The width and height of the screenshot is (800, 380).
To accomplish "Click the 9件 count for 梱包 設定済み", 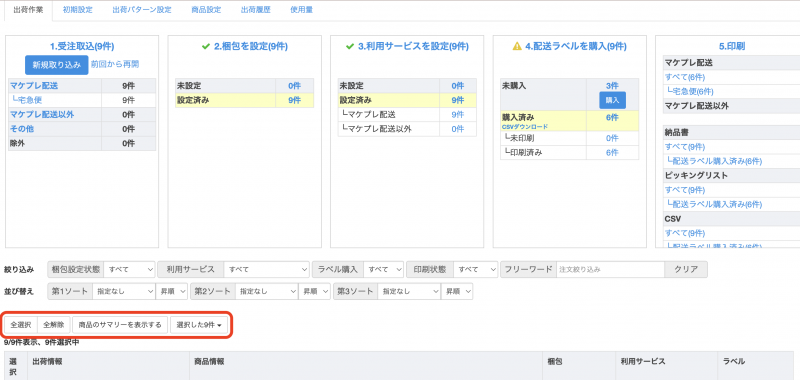I will (294, 100).
